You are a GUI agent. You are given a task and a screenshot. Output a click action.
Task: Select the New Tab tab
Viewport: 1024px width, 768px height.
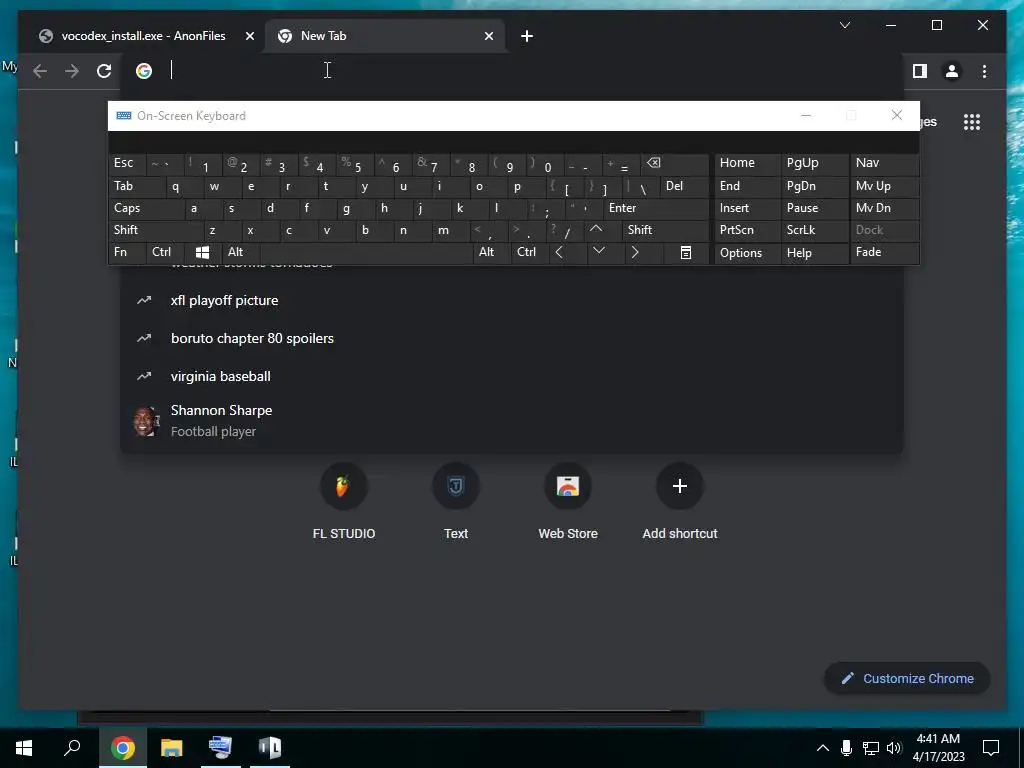click(385, 36)
